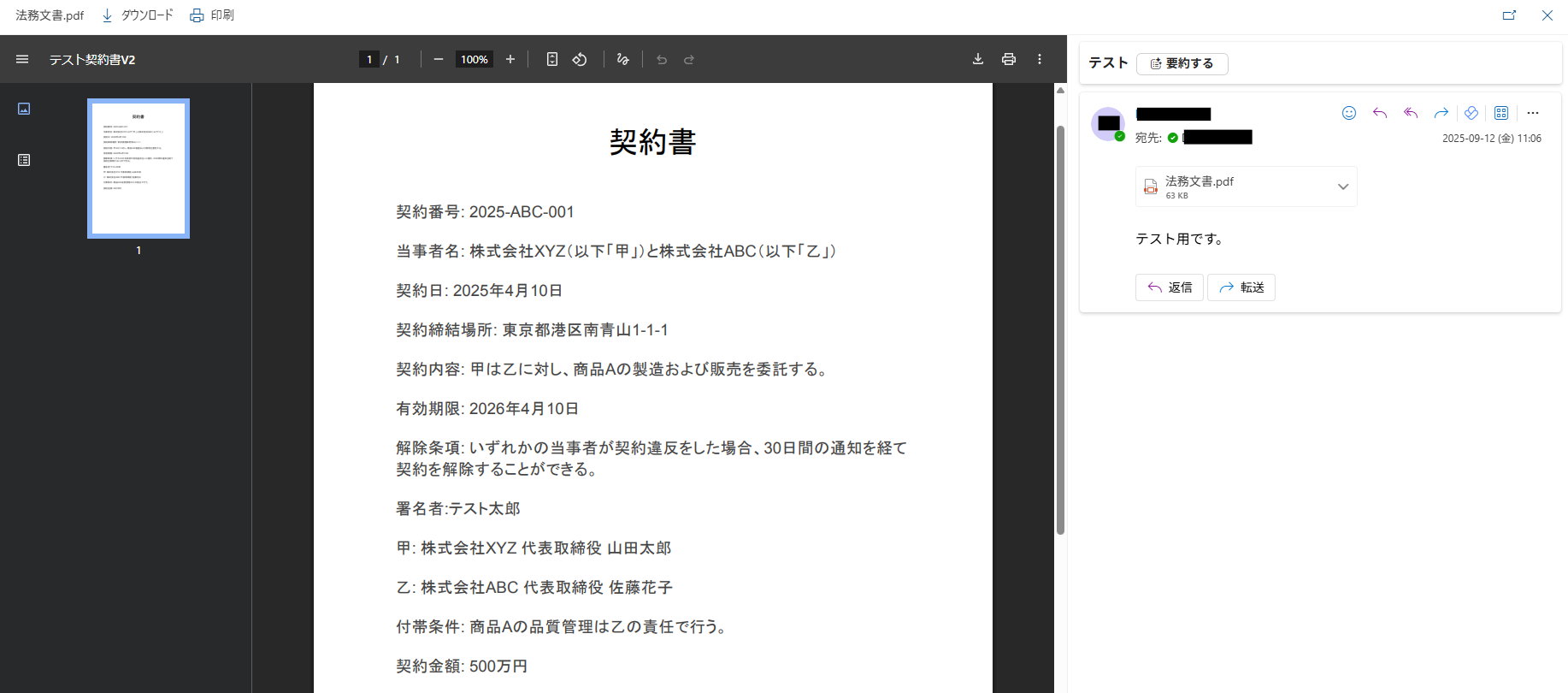Image resolution: width=1568 pixels, height=693 pixels.
Task: Switch sidebar to document outline view
Action: click(x=24, y=160)
